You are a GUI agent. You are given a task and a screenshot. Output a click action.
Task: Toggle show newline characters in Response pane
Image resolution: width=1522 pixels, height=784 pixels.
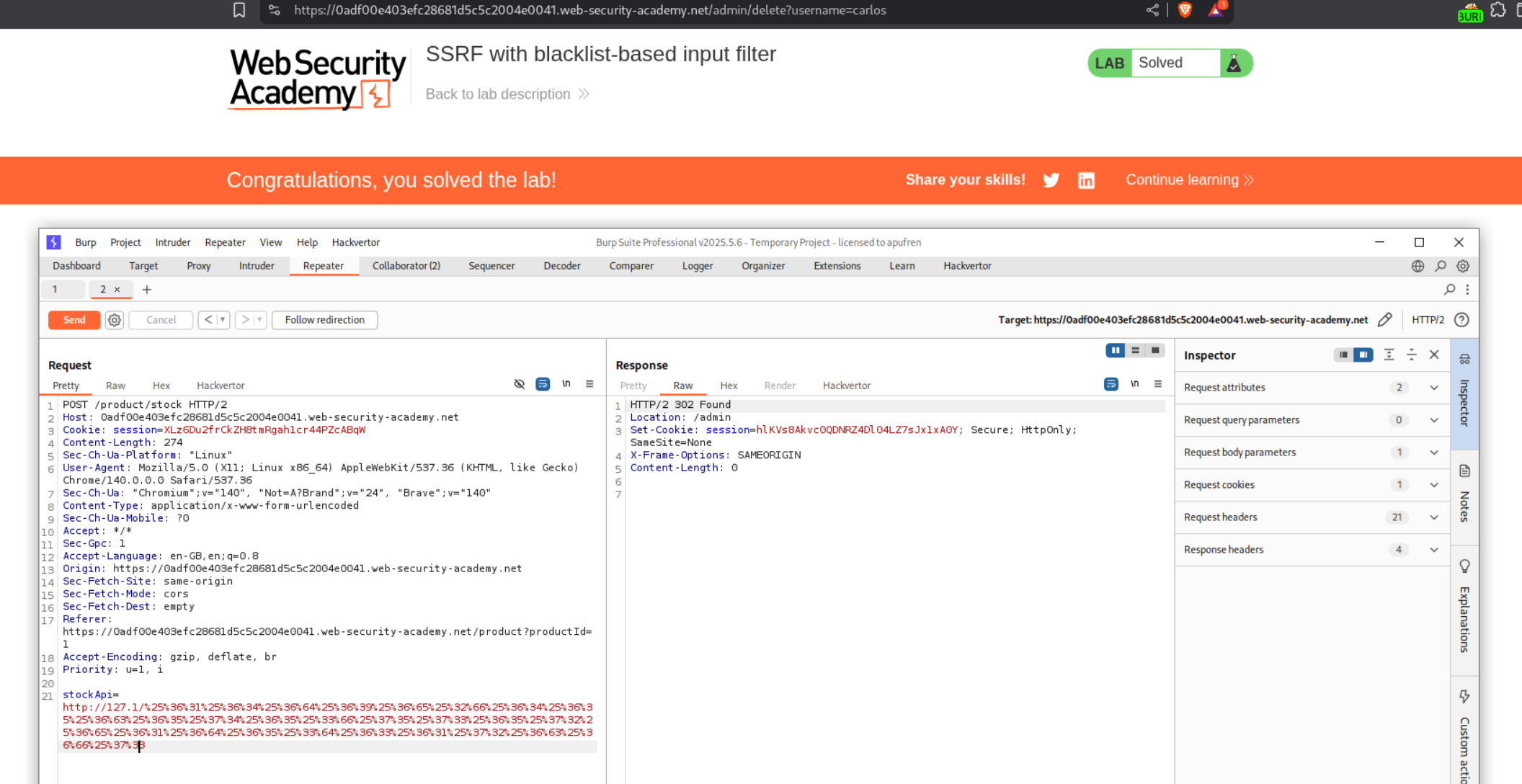coord(1134,384)
